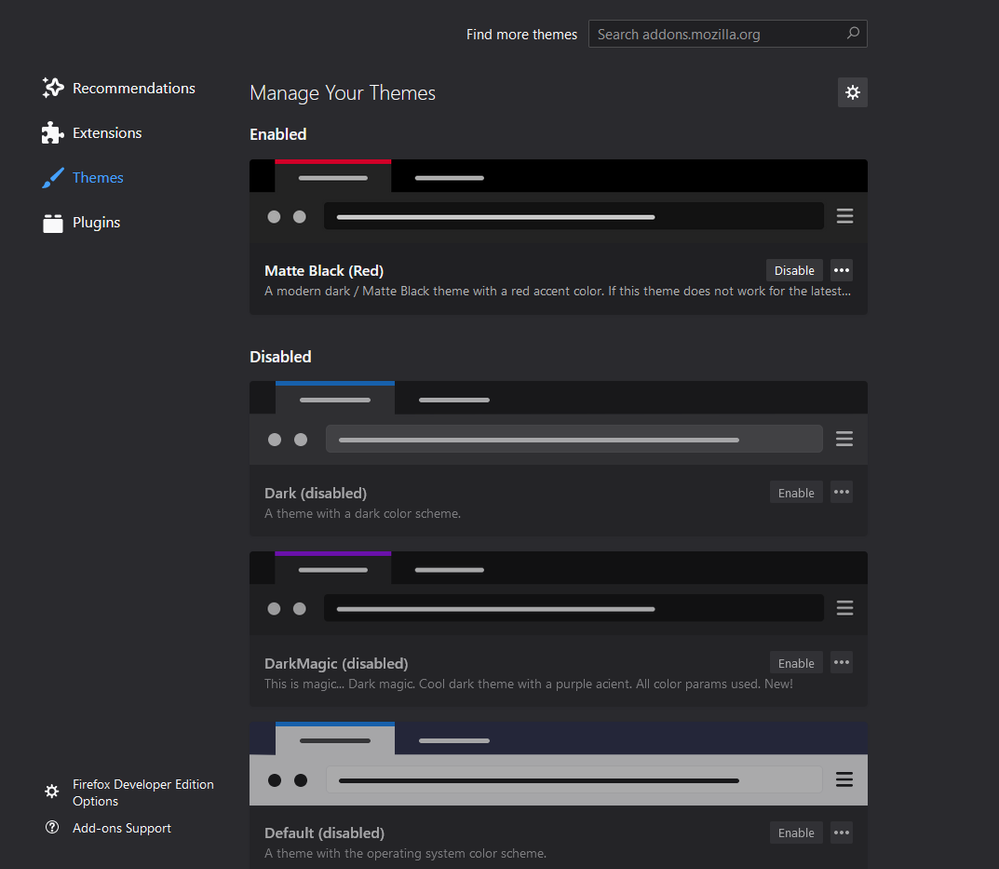This screenshot has width=999, height=869.
Task: Click the Default (disabled) title text
Action: pos(324,833)
